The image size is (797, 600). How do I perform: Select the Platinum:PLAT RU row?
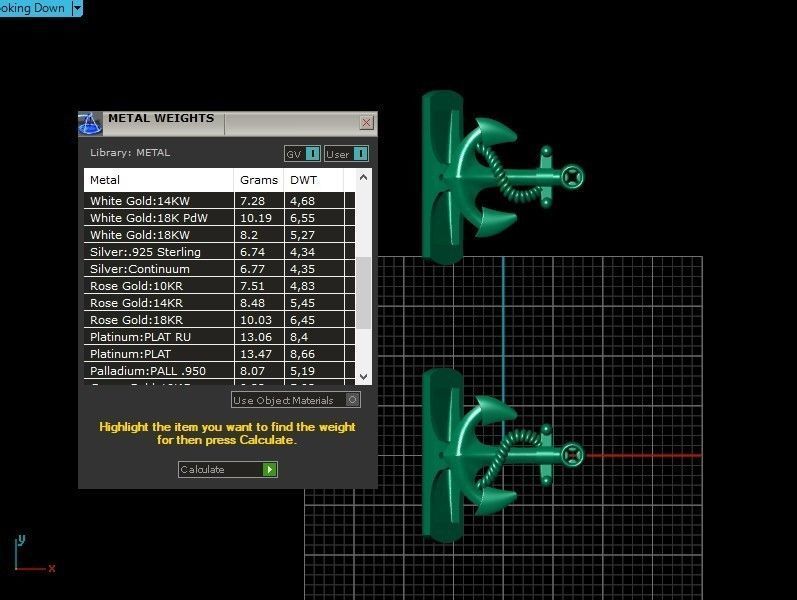point(219,337)
